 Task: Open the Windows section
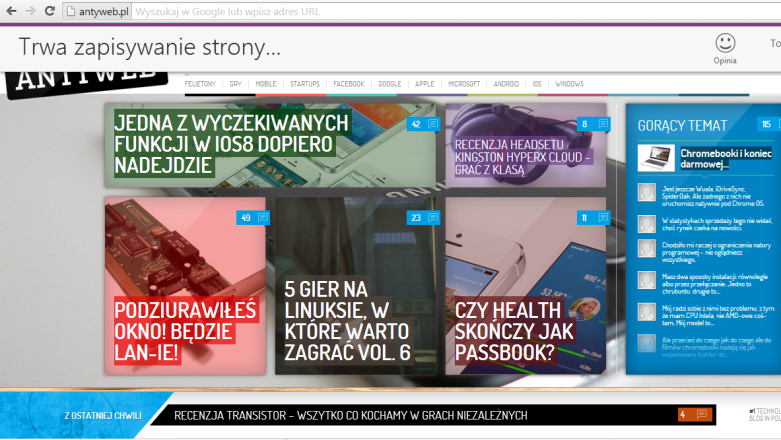pyautogui.click(x=569, y=84)
